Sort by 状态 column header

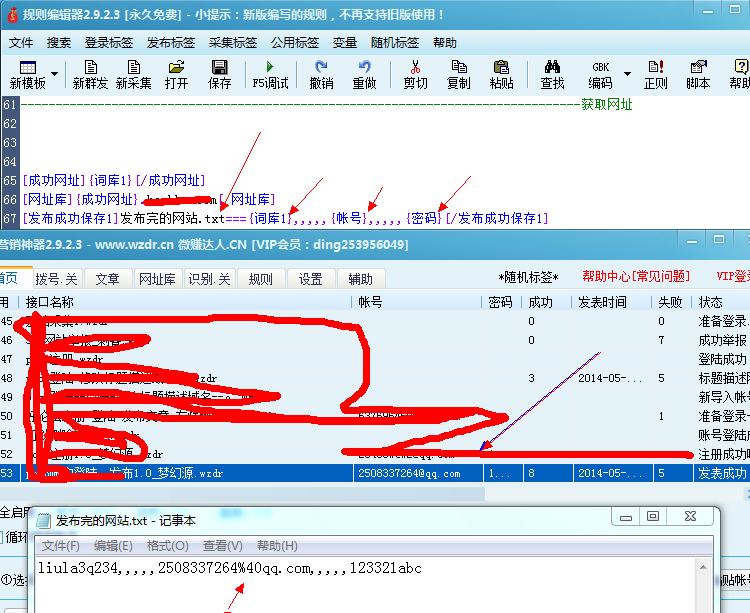[721, 302]
